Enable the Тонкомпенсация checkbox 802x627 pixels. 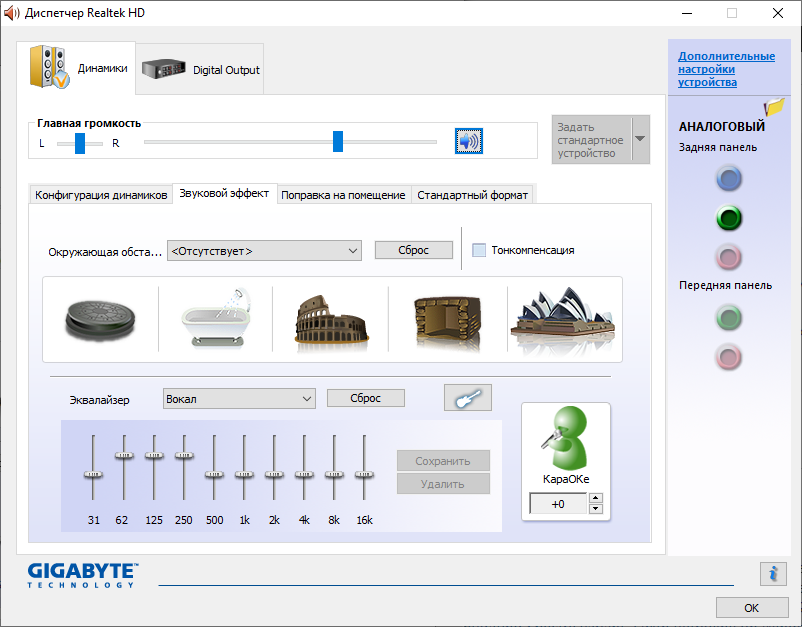[x=479, y=250]
